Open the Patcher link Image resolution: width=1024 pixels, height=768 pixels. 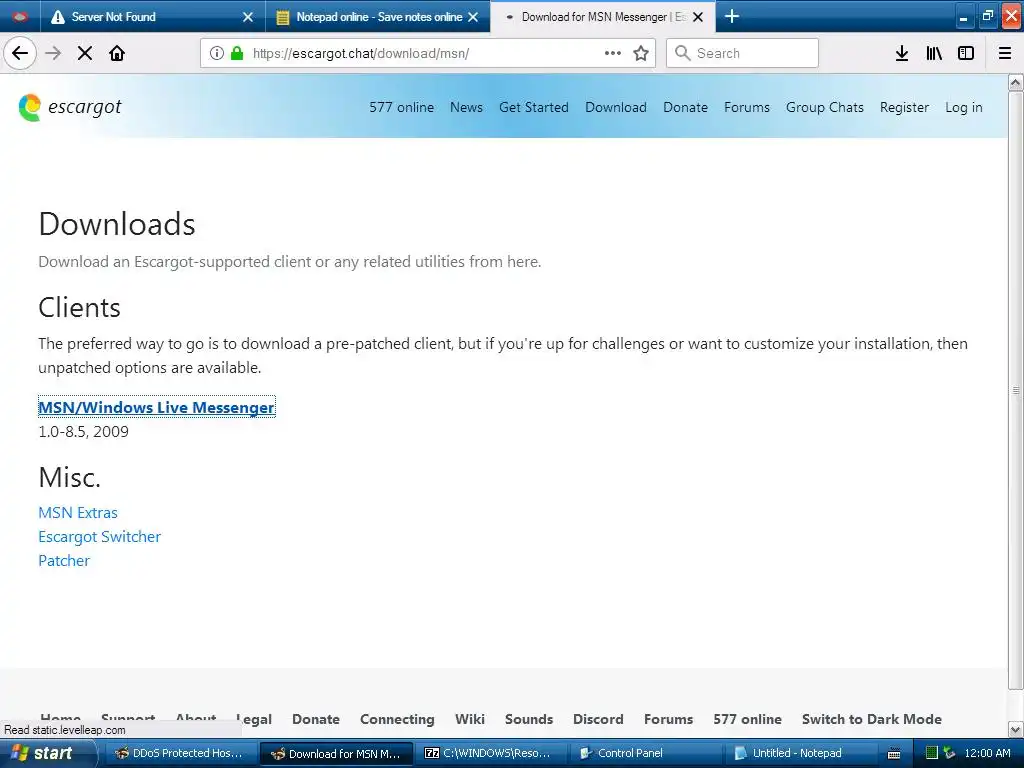tap(64, 561)
